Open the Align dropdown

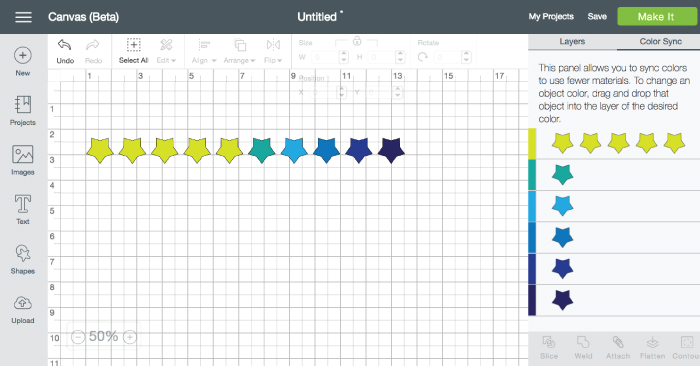[x=204, y=51]
